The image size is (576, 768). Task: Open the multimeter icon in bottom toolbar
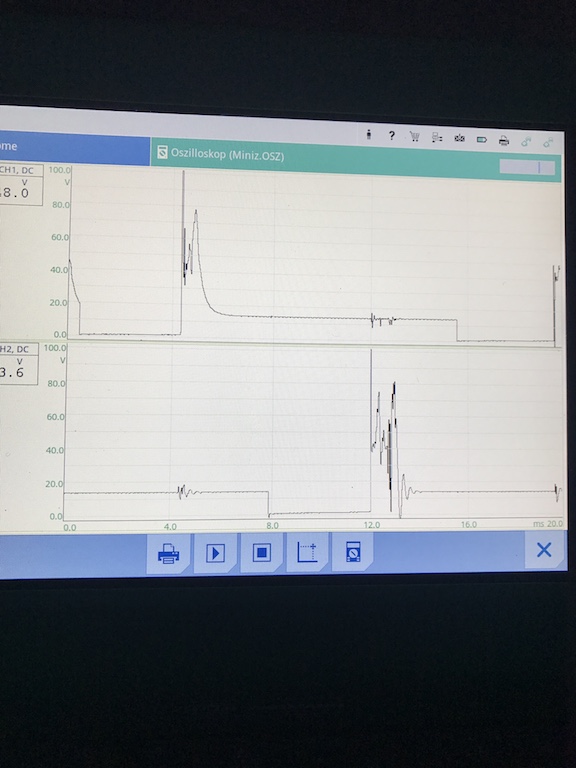pos(353,552)
